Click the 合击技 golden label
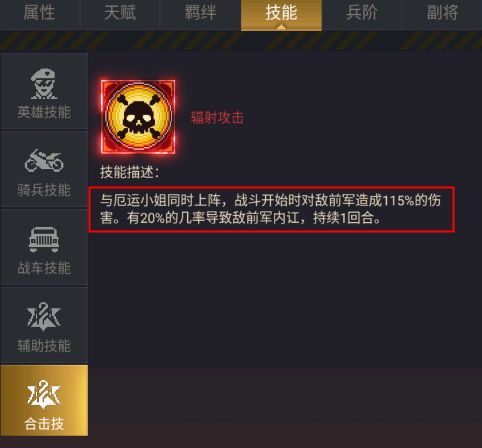482x448 pixels. pyautogui.click(x=44, y=424)
